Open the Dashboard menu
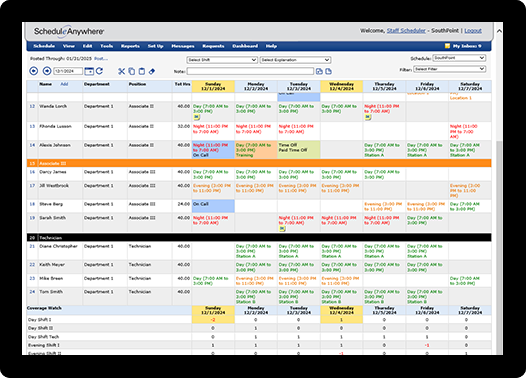 coord(245,46)
